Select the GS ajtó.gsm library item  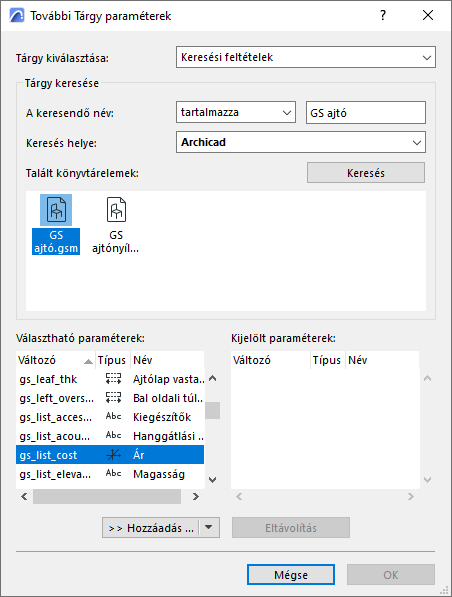[56, 225]
